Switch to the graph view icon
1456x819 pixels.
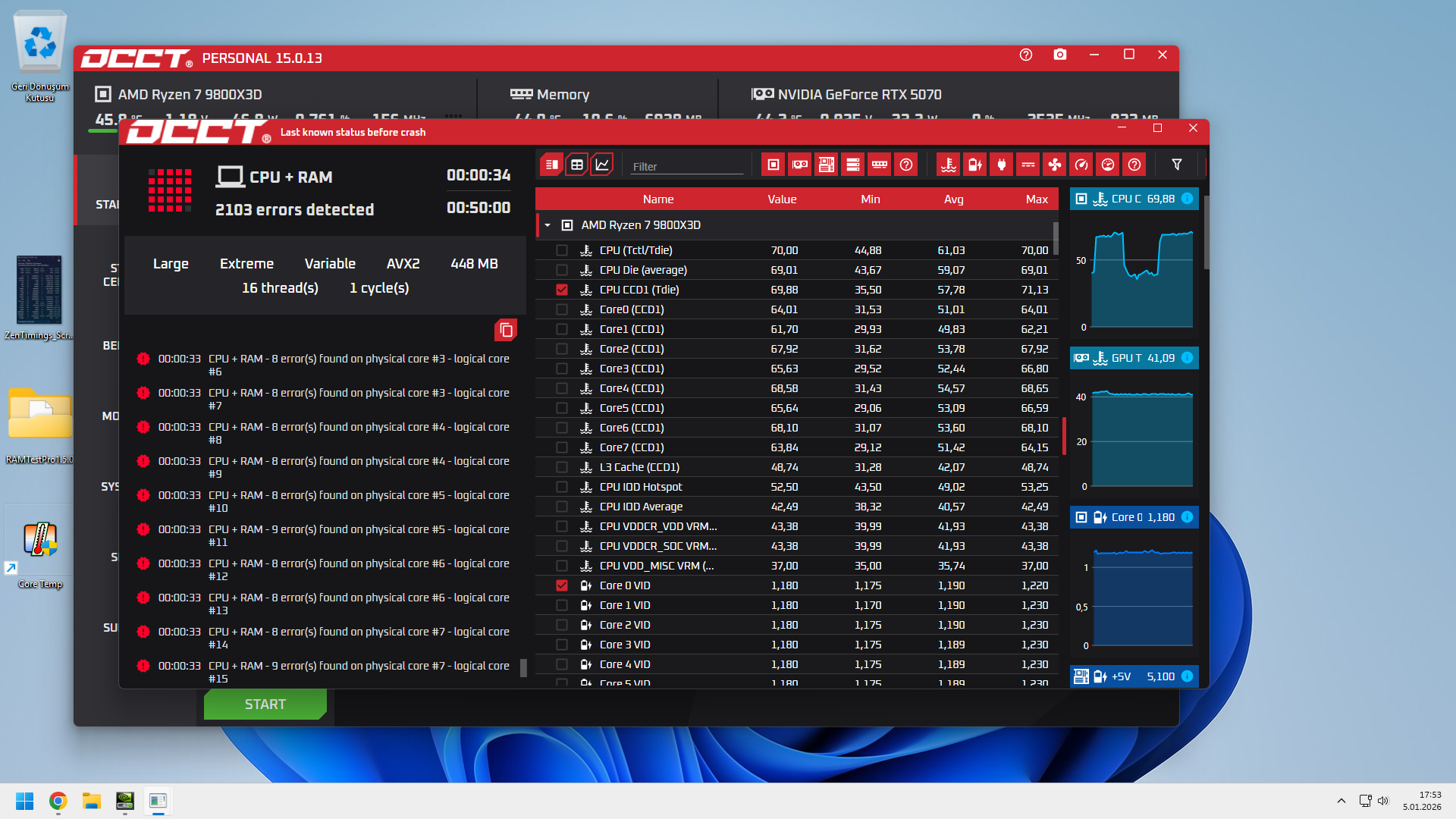602,165
